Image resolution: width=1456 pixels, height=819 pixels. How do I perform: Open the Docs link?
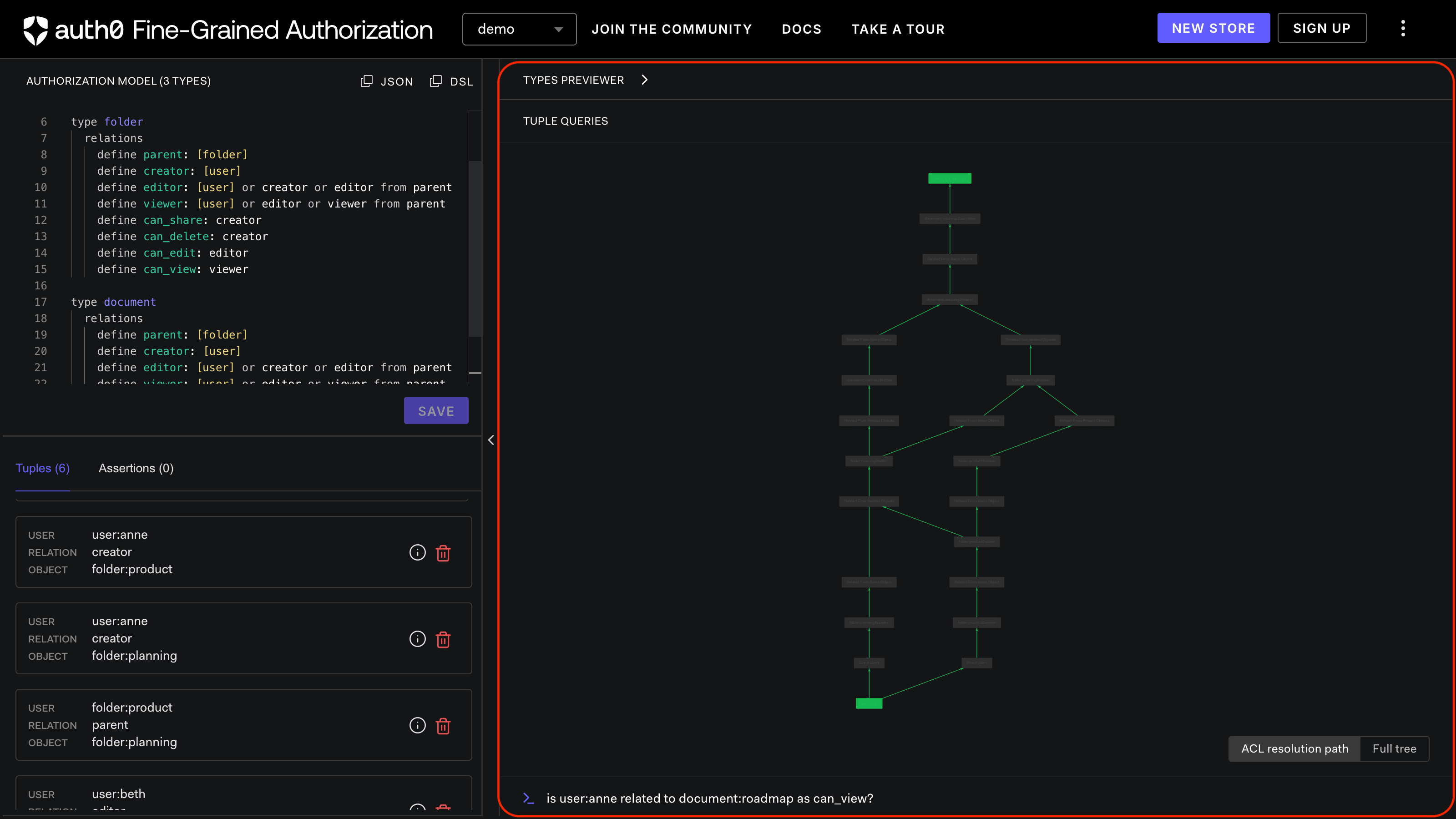pos(801,29)
